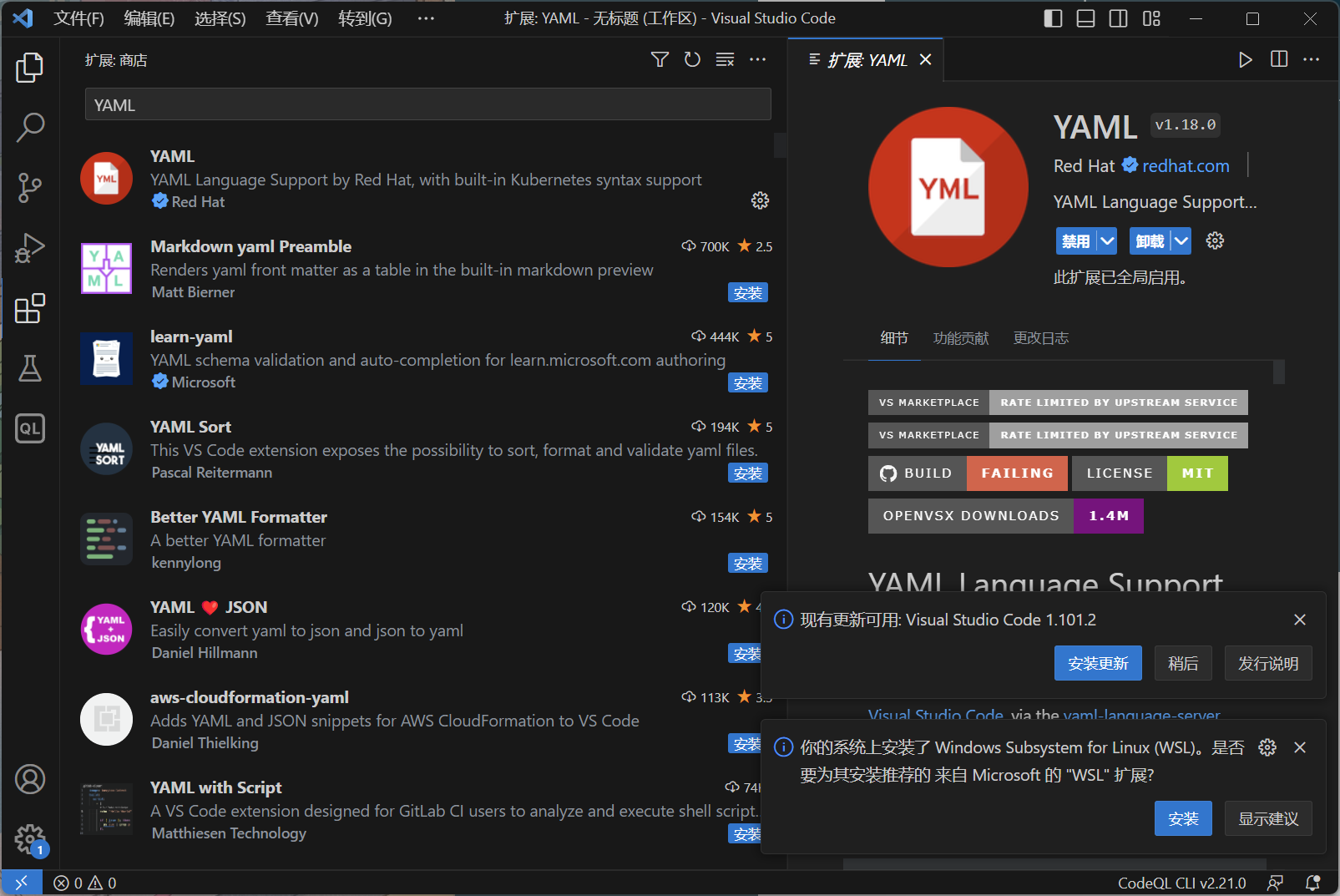Open notifications bell in status bar

tap(1312, 883)
